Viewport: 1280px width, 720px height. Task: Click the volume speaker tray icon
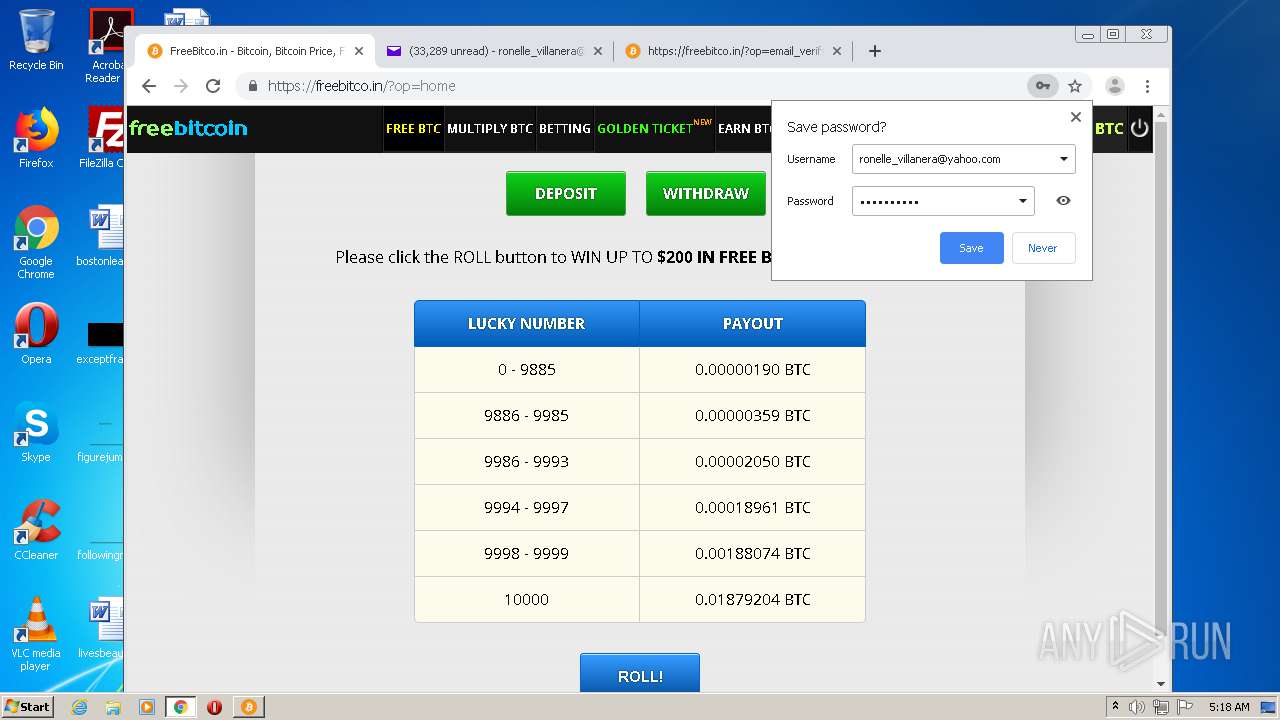(1137, 707)
